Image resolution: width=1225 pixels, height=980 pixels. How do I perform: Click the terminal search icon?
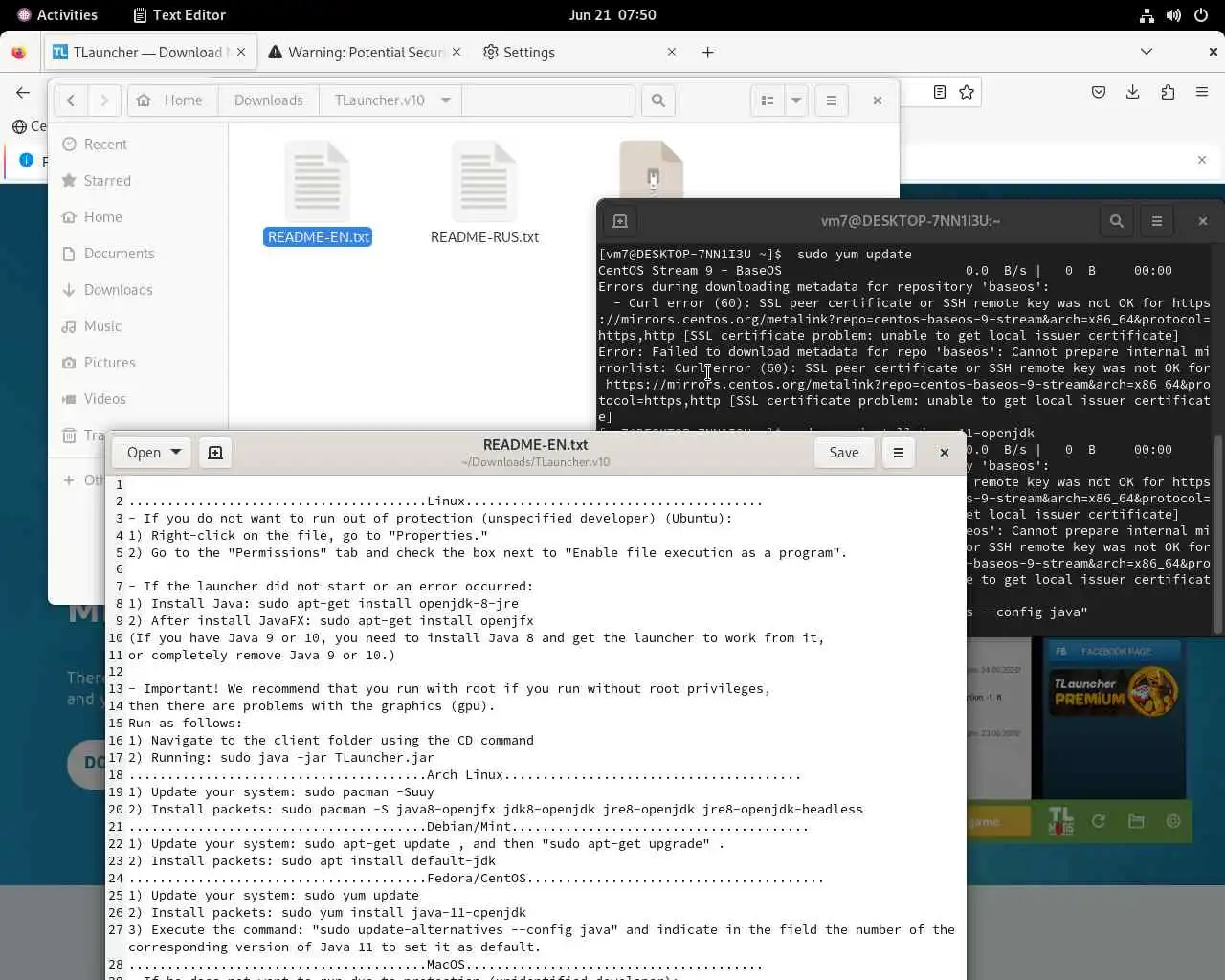click(x=1116, y=221)
